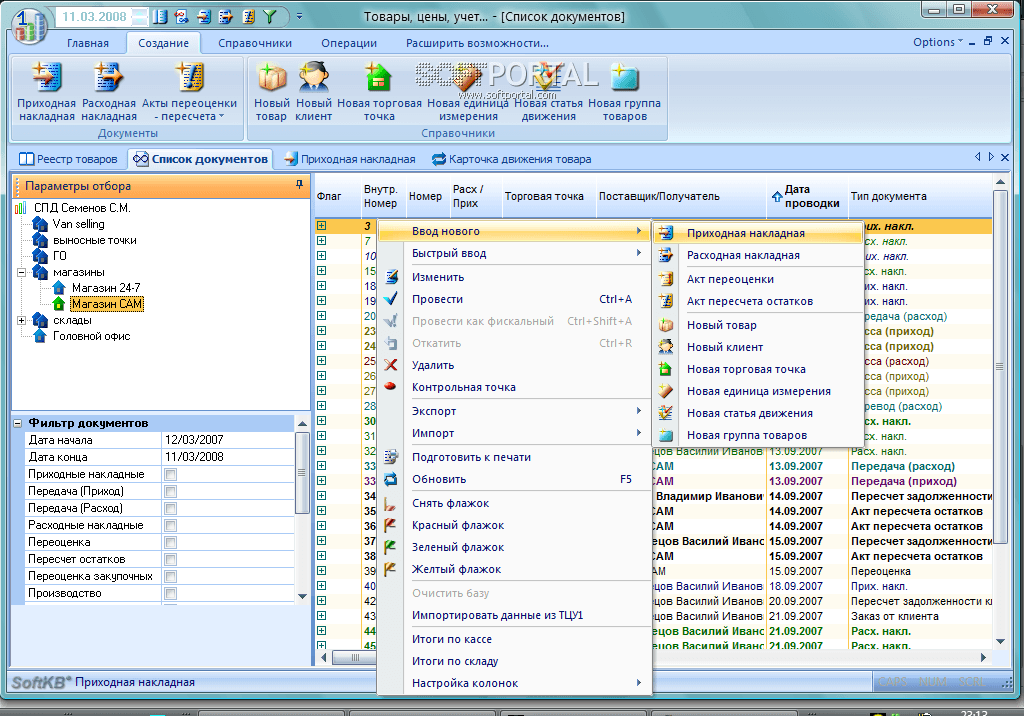Click the Новый товар ribbon icon
The height and width of the screenshot is (716, 1024).
[x=271, y=78]
